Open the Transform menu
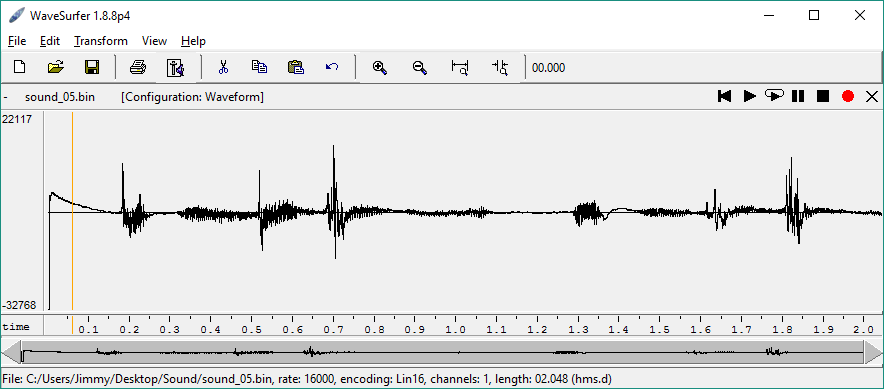Image resolution: width=884 pixels, height=389 pixels. 101,41
